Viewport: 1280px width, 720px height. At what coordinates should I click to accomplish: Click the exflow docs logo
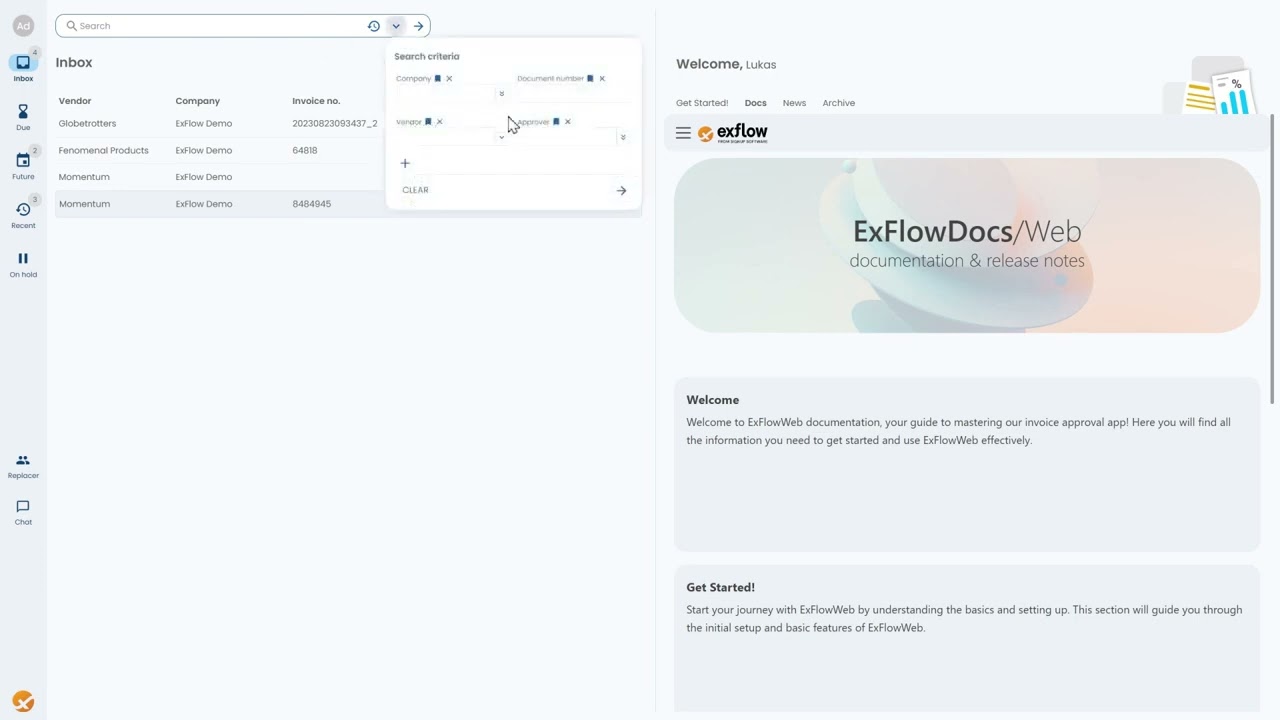[733, 133]
